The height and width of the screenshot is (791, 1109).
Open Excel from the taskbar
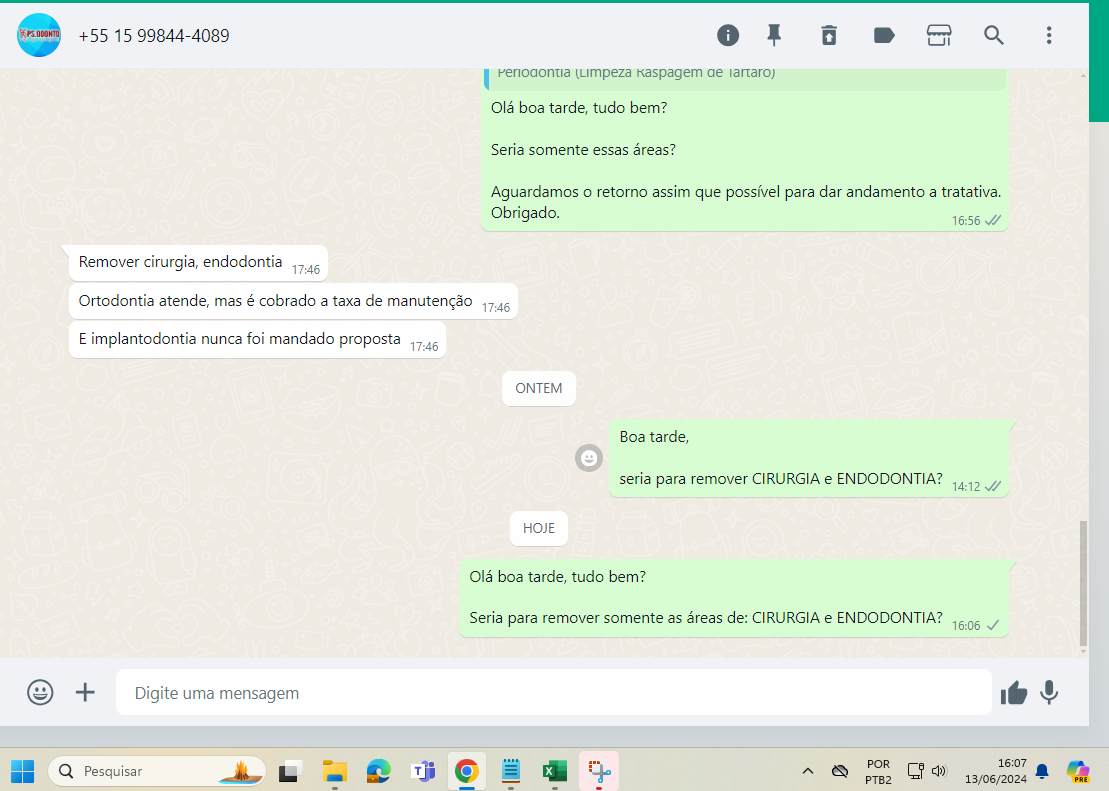(x=554, y=771)
